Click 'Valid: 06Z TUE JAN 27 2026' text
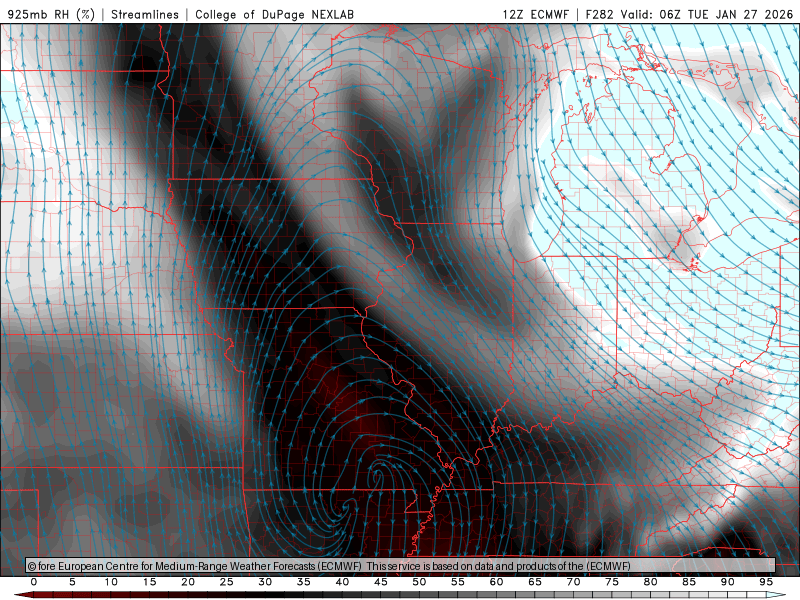This screenshot has width=800, height=600. (707, 14)
